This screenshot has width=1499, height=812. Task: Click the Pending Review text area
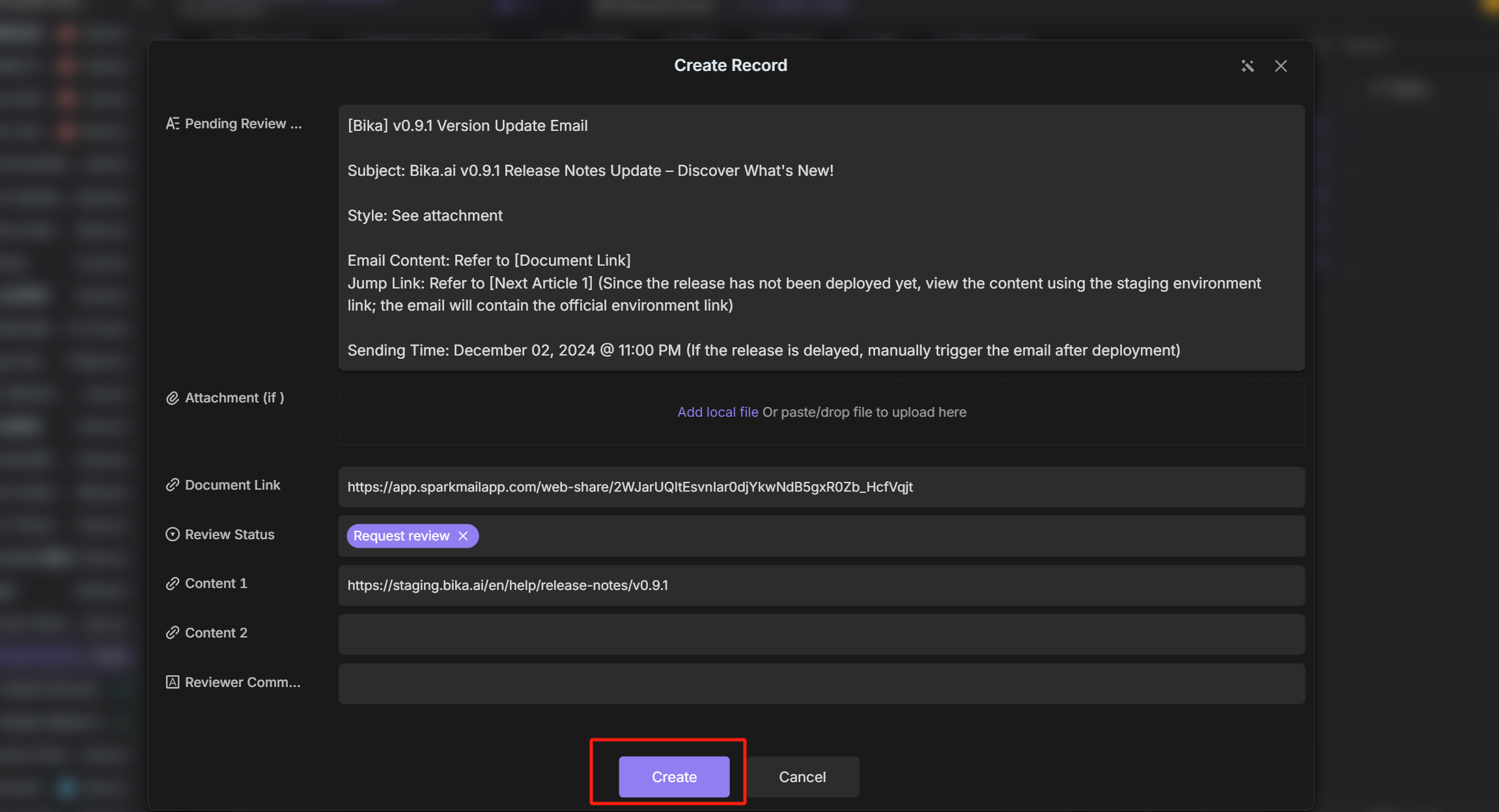click(x=821, y=238)
